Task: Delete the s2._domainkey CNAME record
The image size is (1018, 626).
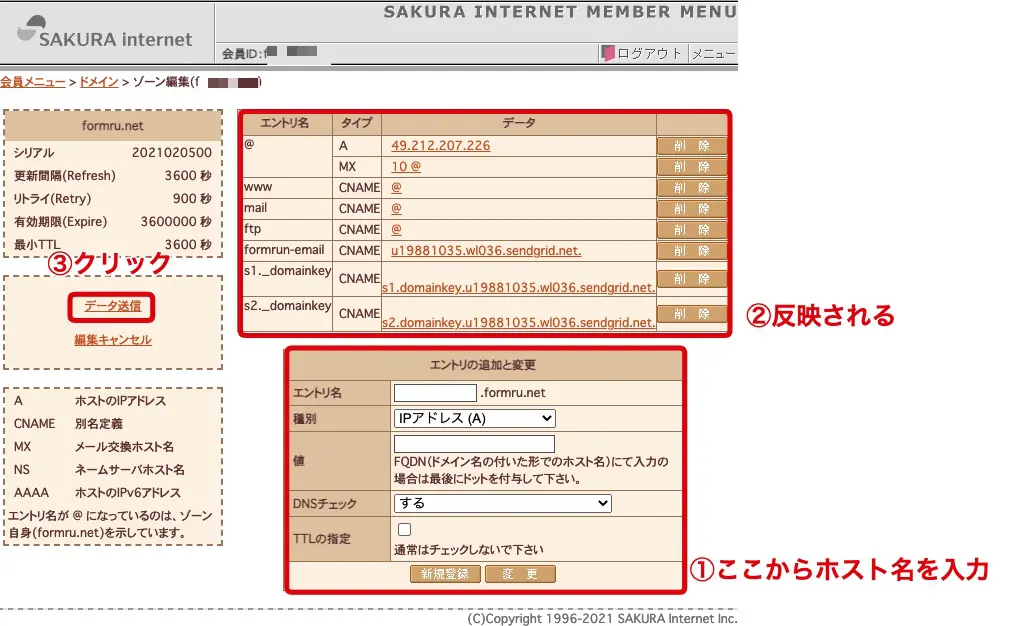Action: pos(691,314)
